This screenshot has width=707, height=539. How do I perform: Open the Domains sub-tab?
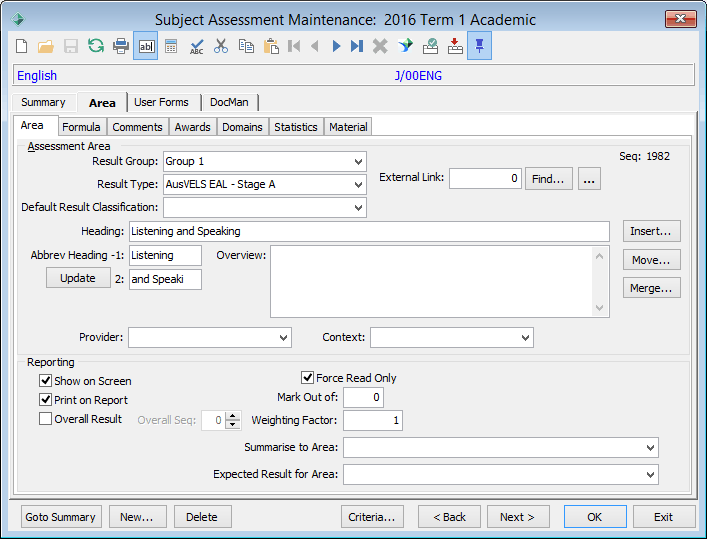click(x=242, y=127)
